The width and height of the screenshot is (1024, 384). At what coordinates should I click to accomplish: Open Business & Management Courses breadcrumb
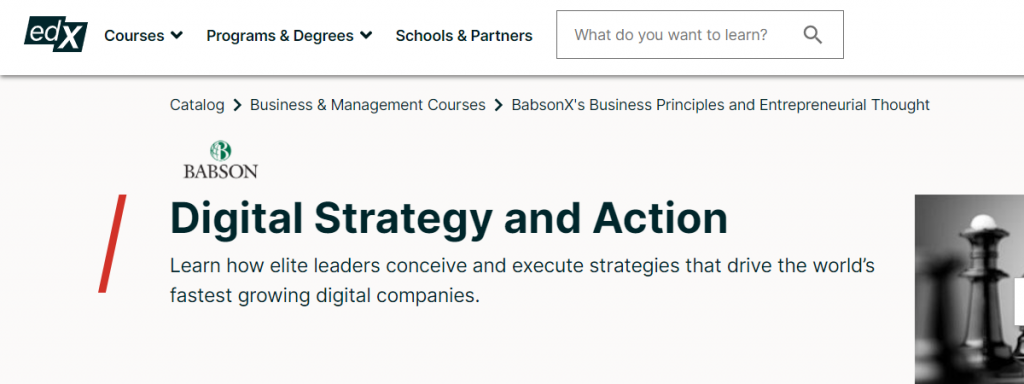[x=368, y=104]
